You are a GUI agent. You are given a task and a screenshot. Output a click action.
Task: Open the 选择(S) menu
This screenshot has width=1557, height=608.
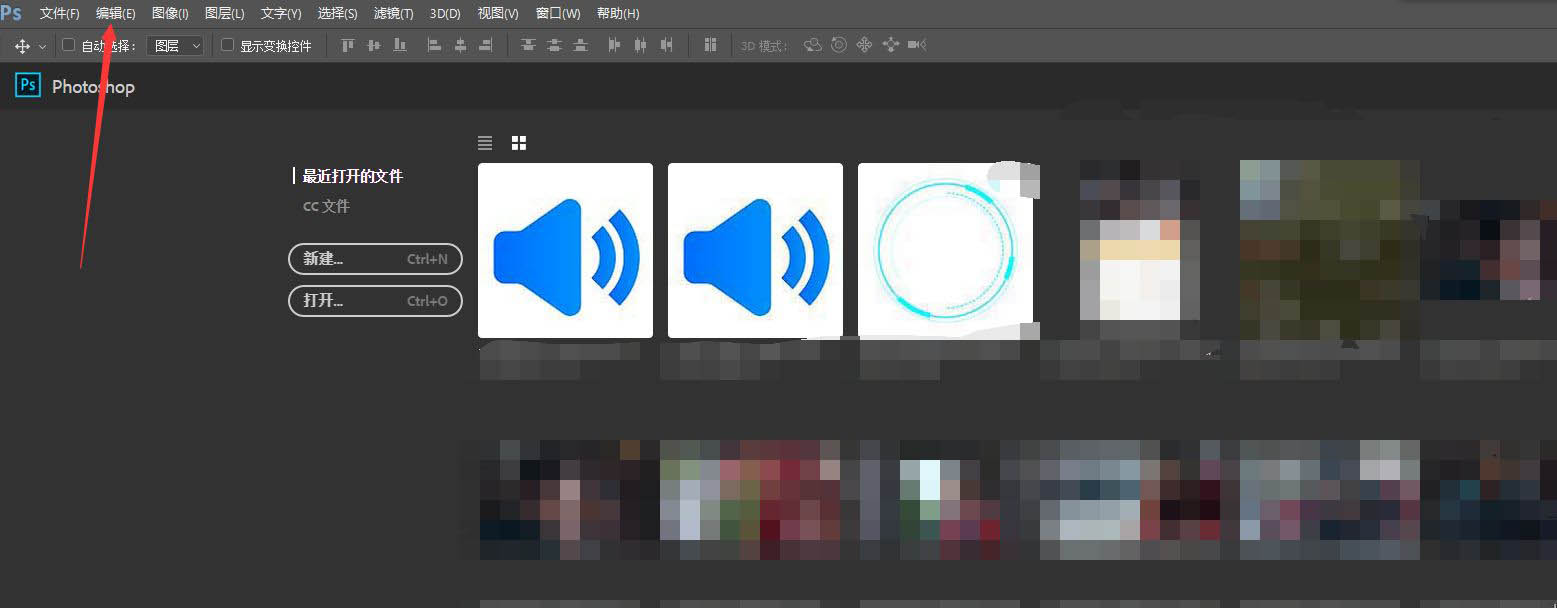pyautogui.click(x=337, y=13)
